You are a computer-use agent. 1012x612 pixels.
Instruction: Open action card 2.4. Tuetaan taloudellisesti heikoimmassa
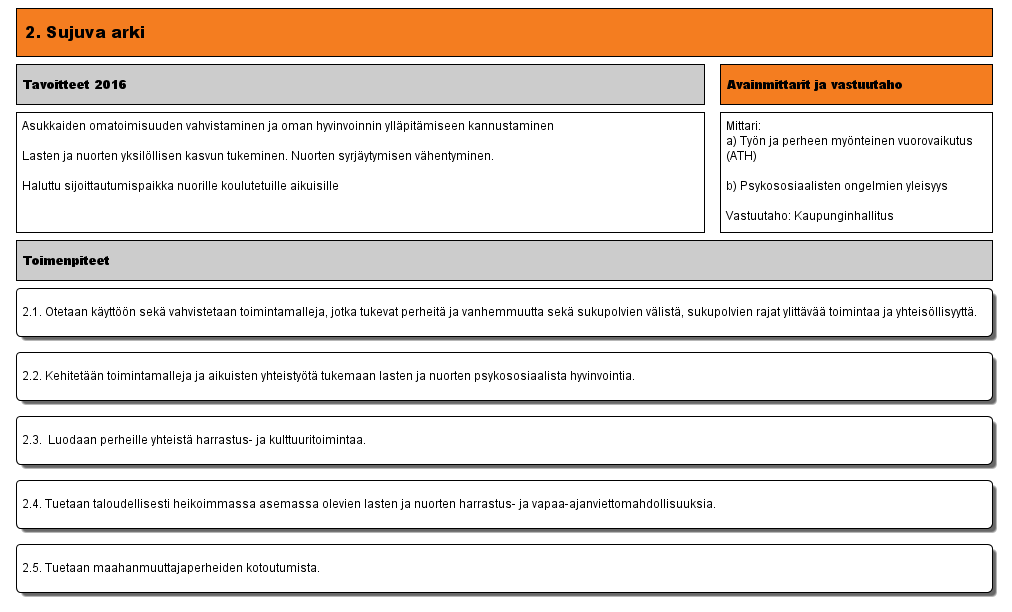(x=504, y=504)
